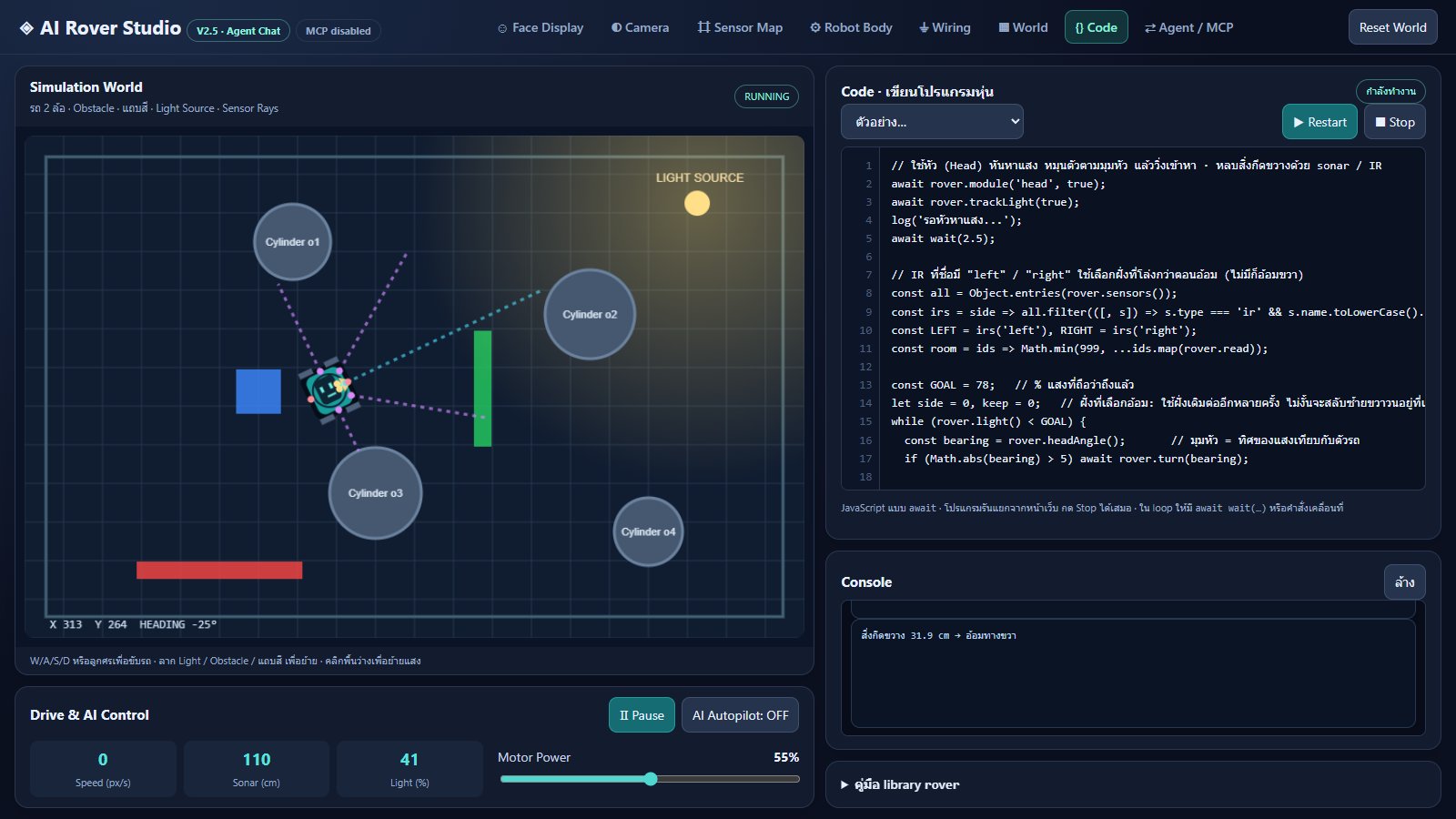Go to the Wiring tab
1456x819 pixels.
[x=945, y=27]
